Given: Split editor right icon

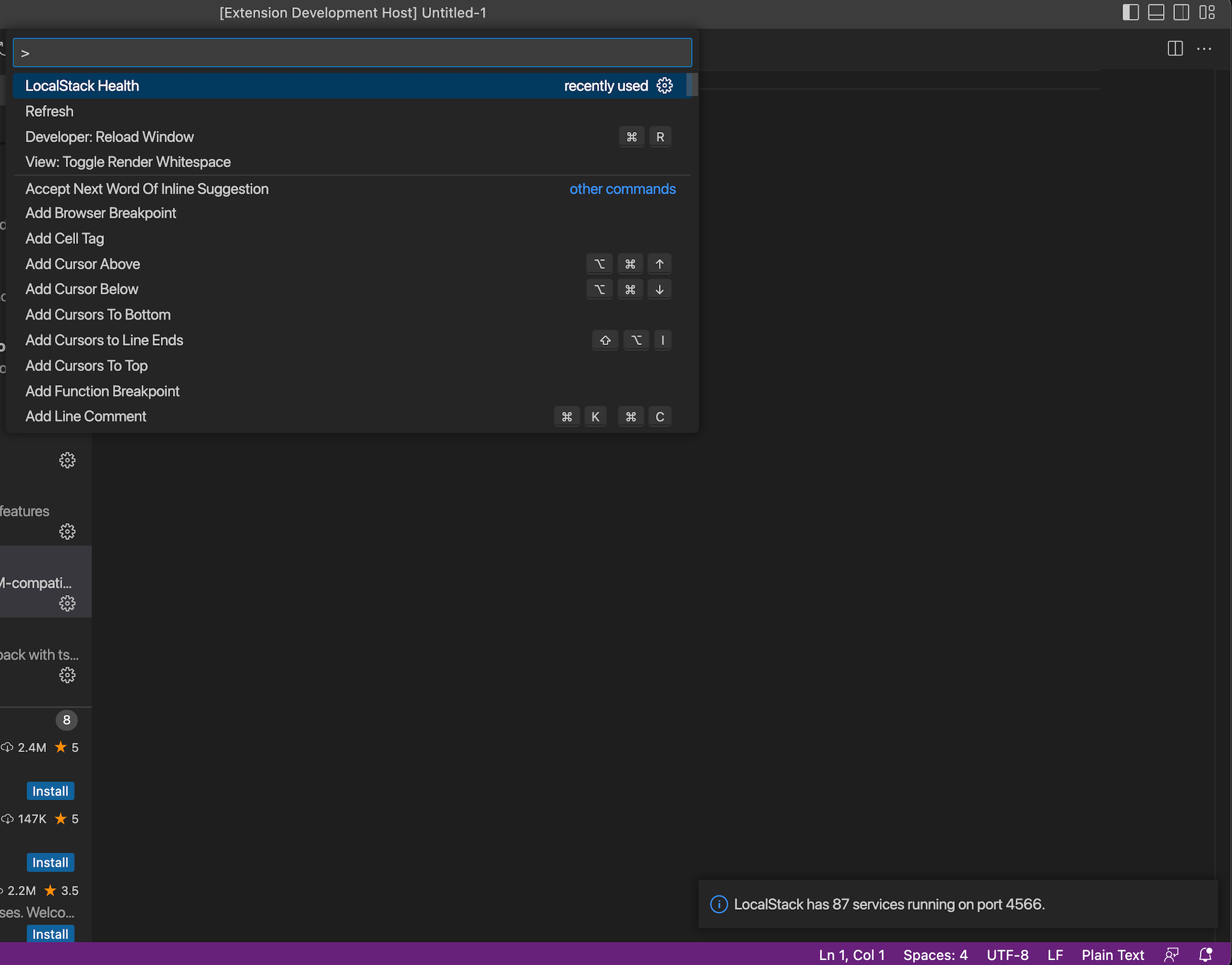Looking at the screenshot, I should (x=1175, y=48).
